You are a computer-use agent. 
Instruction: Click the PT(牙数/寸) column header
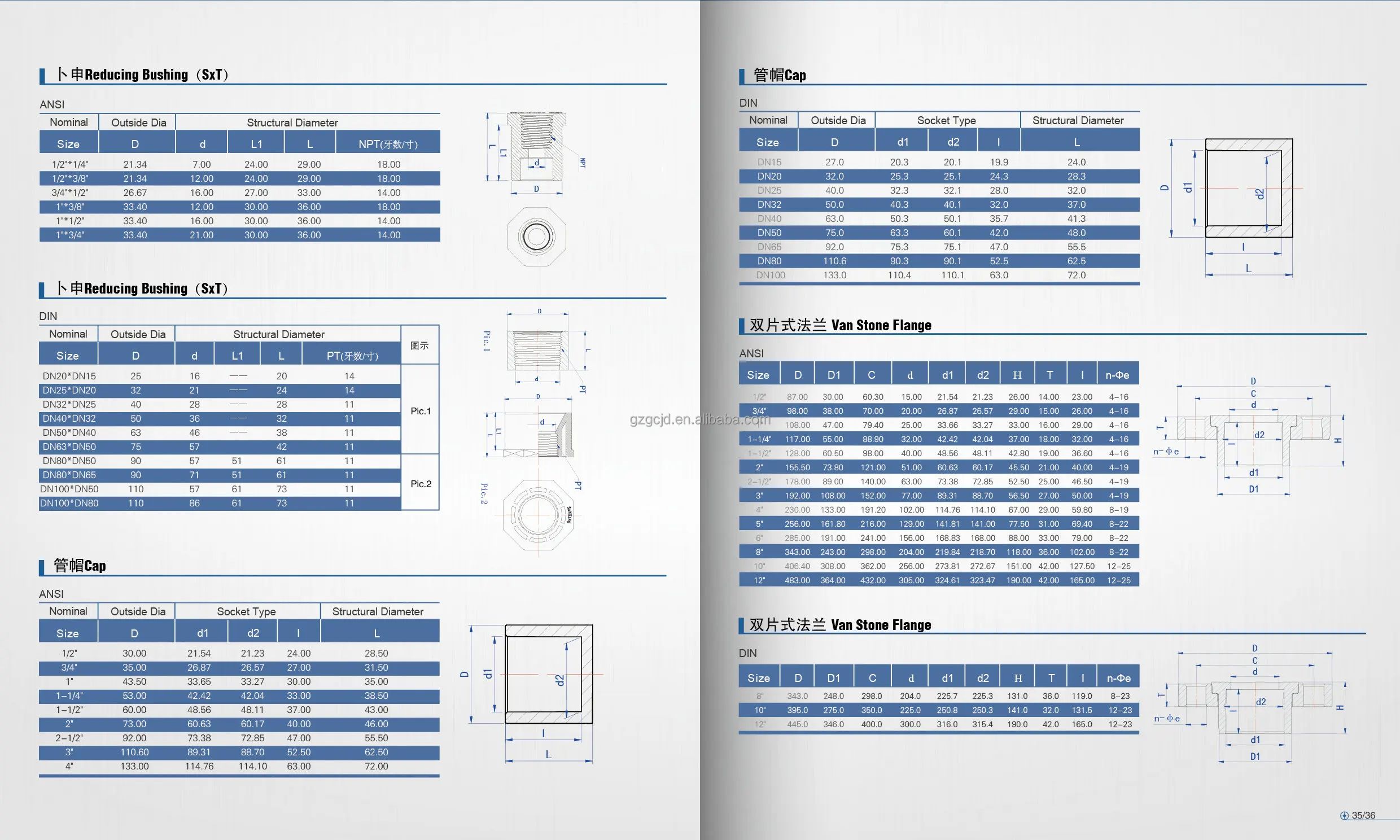[x=352, y=356]
